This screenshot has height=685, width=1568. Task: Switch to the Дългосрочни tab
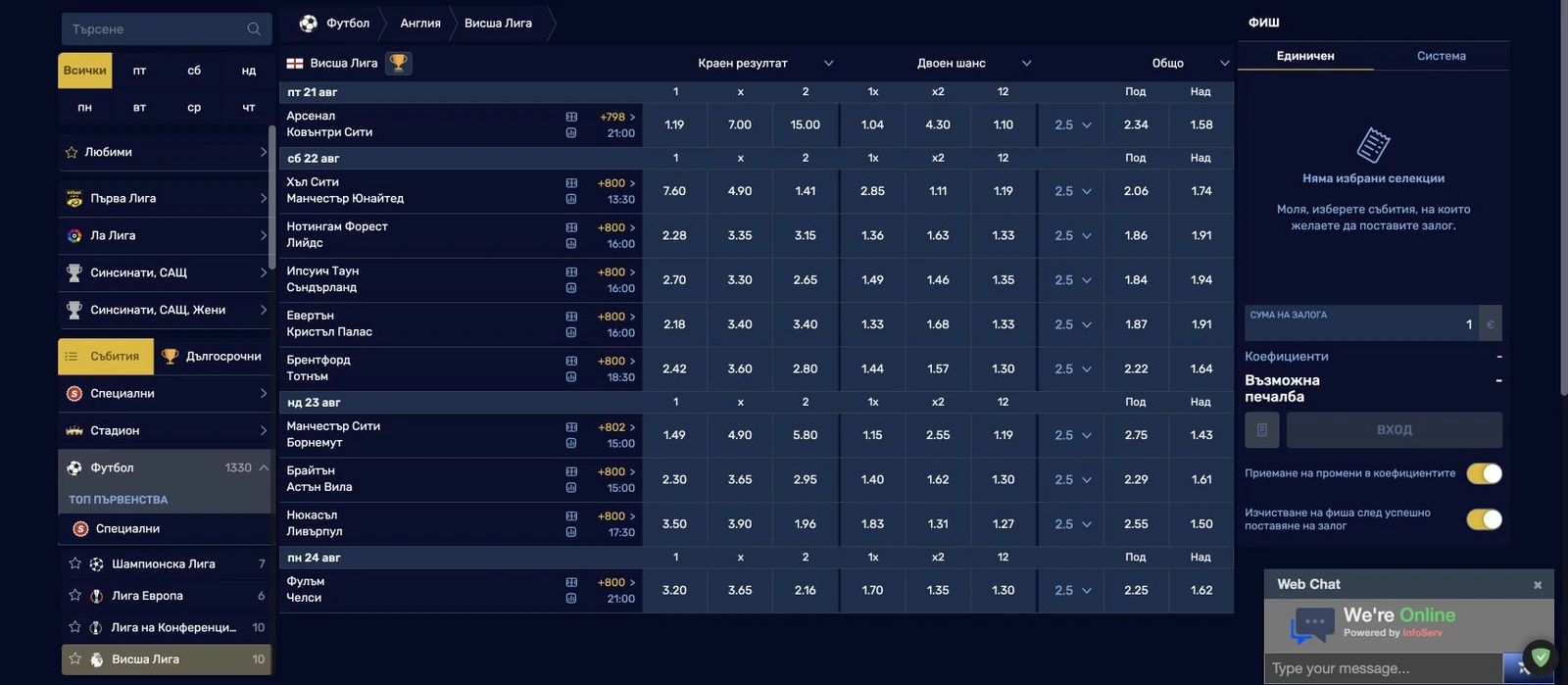click(x=212, y=357)
